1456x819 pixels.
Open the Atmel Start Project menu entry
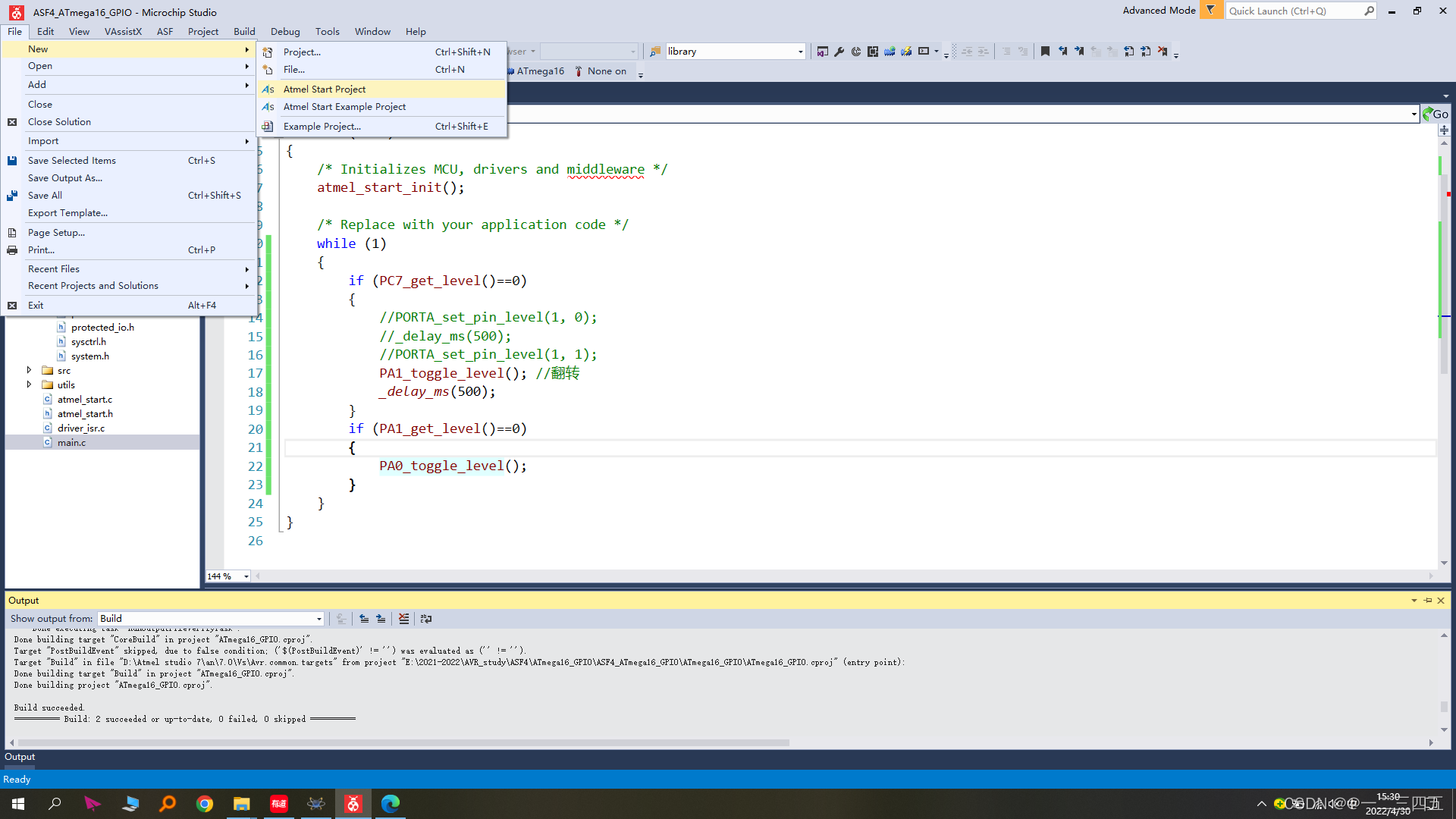coord(325,89)
